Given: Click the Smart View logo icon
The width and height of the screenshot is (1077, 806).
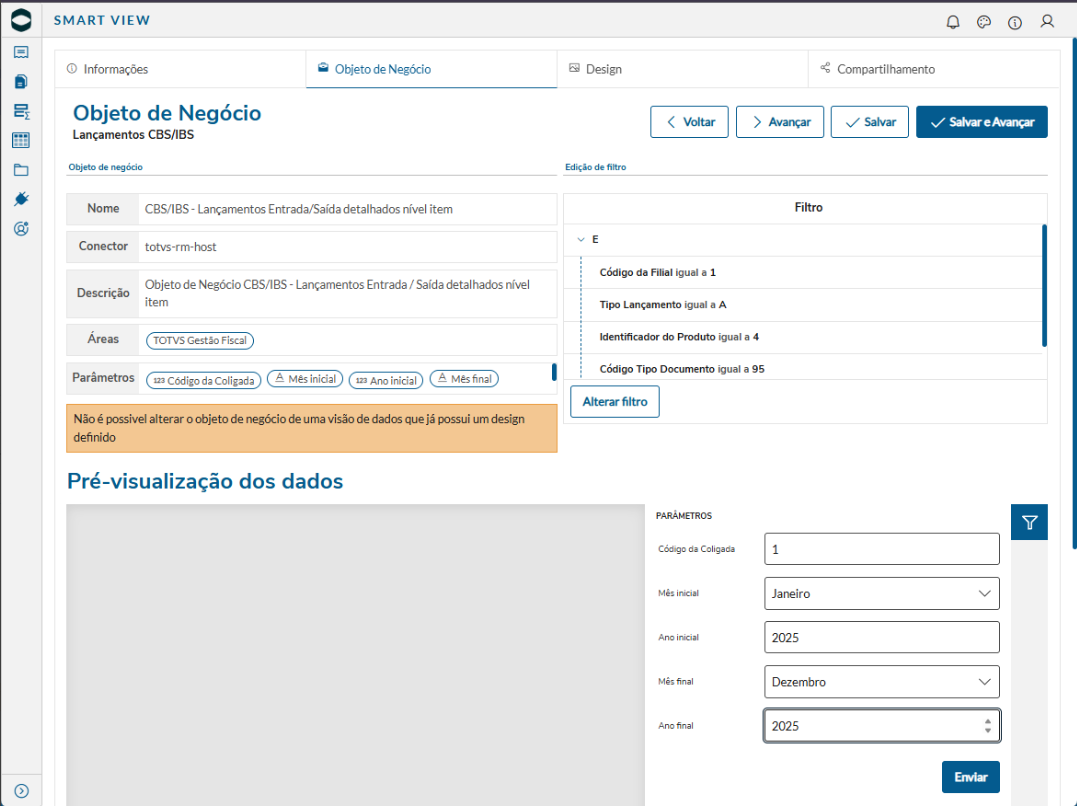Looking at the screenshot, I should click(x=21, y=20).
